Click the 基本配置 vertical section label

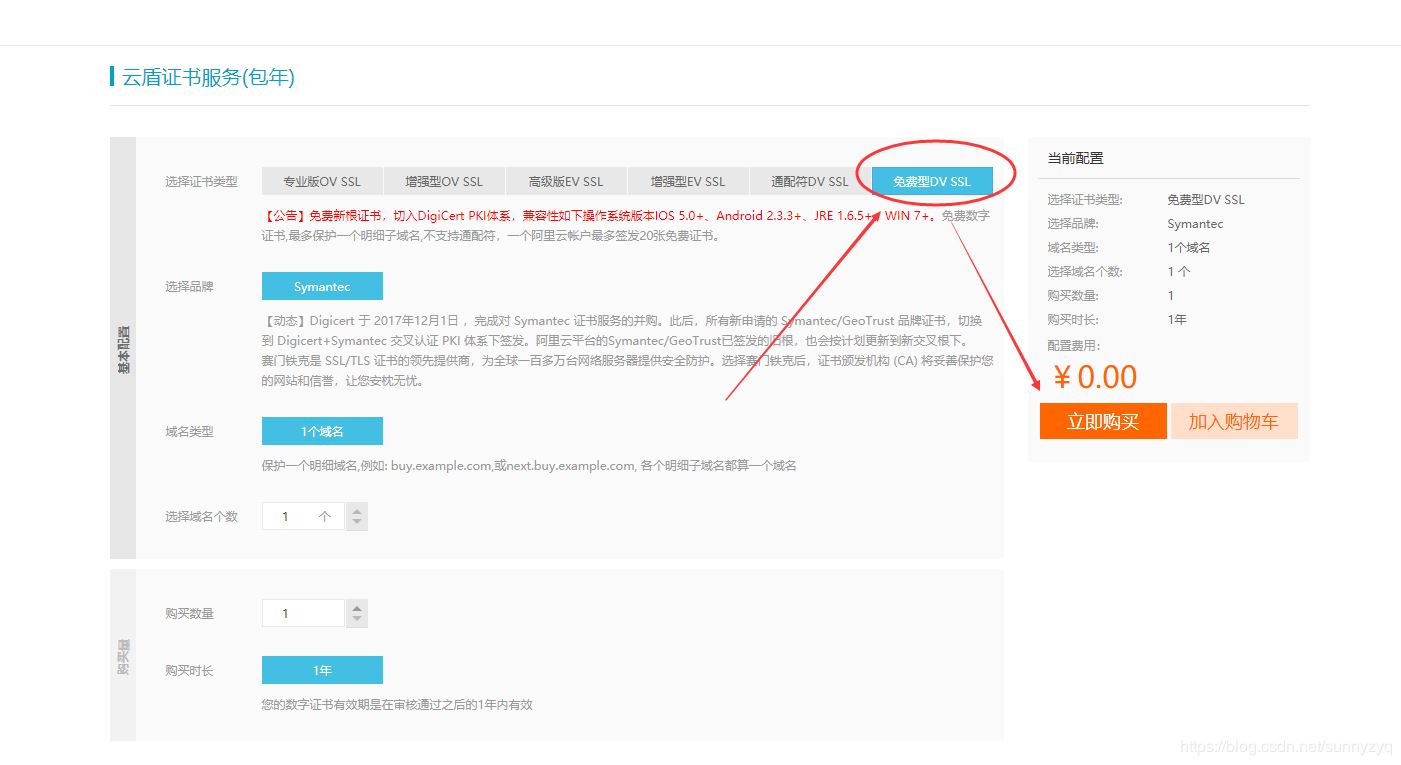coord(123,348)
